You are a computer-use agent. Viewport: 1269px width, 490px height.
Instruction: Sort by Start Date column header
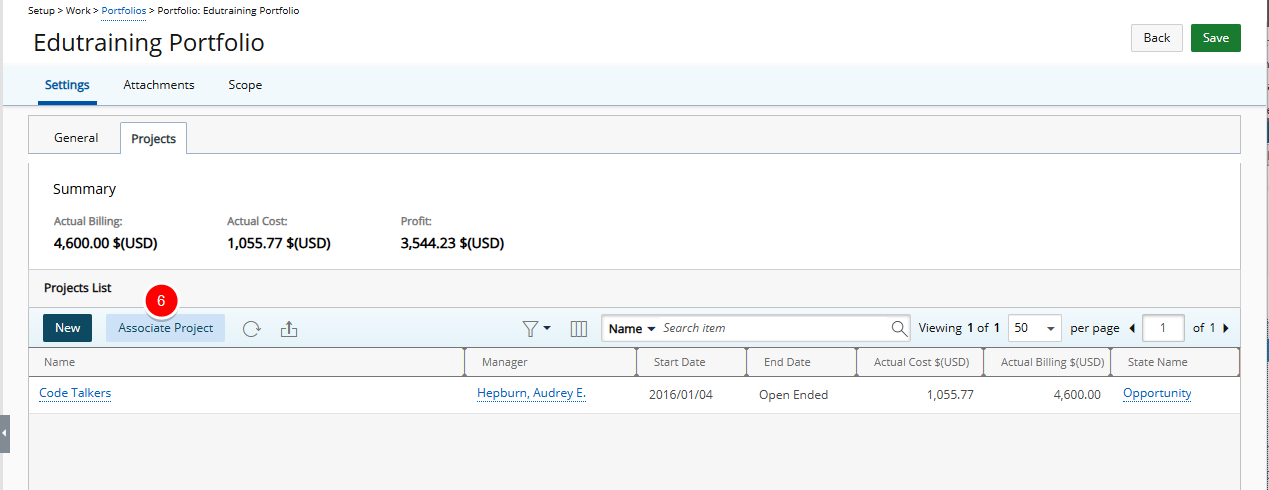692,362
